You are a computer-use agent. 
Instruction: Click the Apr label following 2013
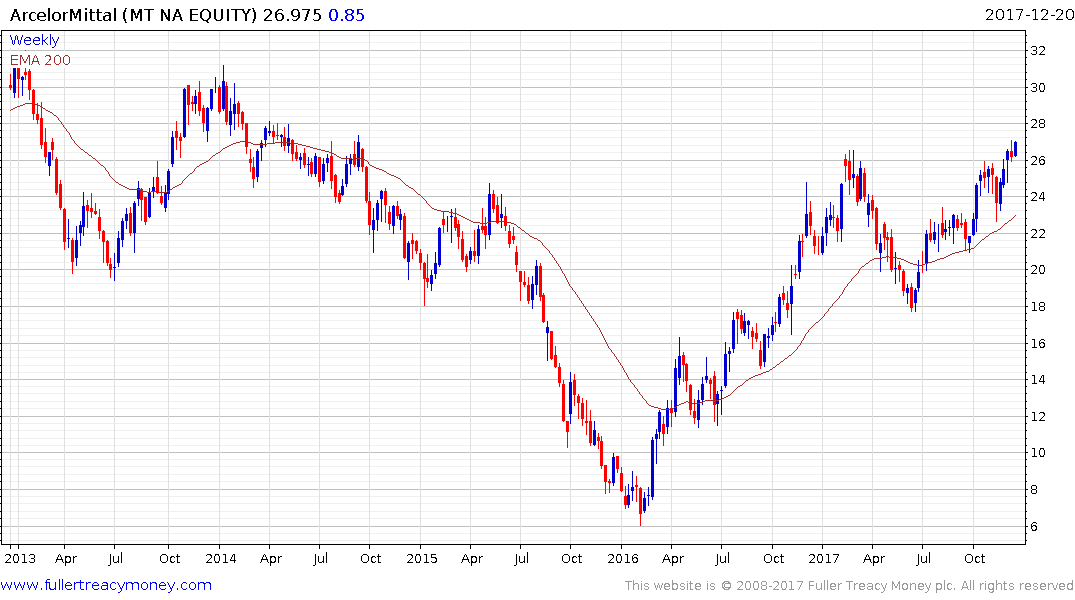point(66,559)
